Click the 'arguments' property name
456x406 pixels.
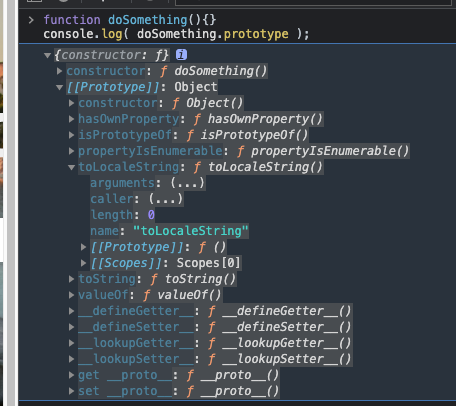(x=122, y=183)
